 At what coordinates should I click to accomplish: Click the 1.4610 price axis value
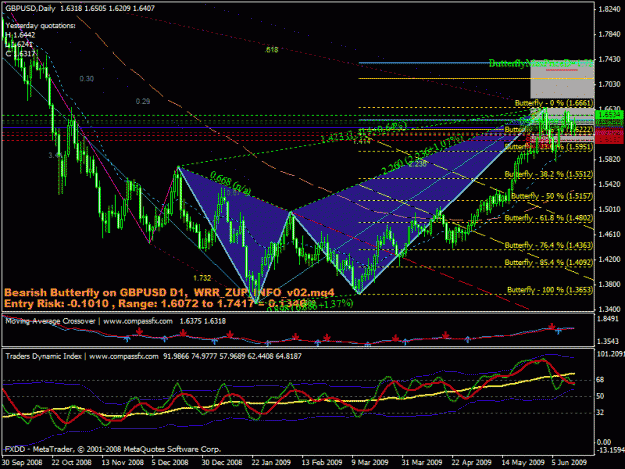point(609,234)
